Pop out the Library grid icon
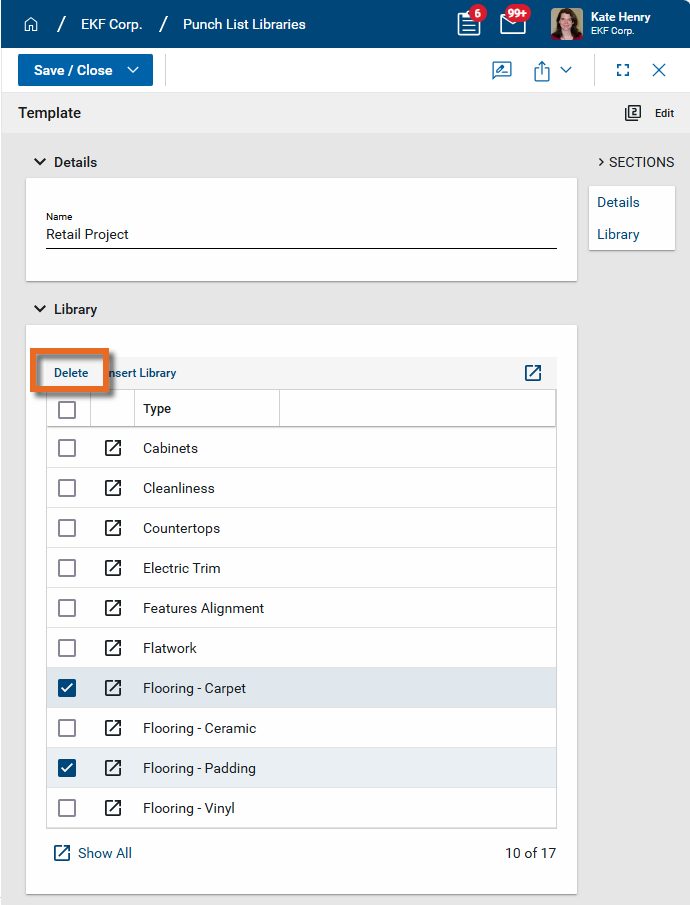The image size is (690, 905). pos(533,373)
